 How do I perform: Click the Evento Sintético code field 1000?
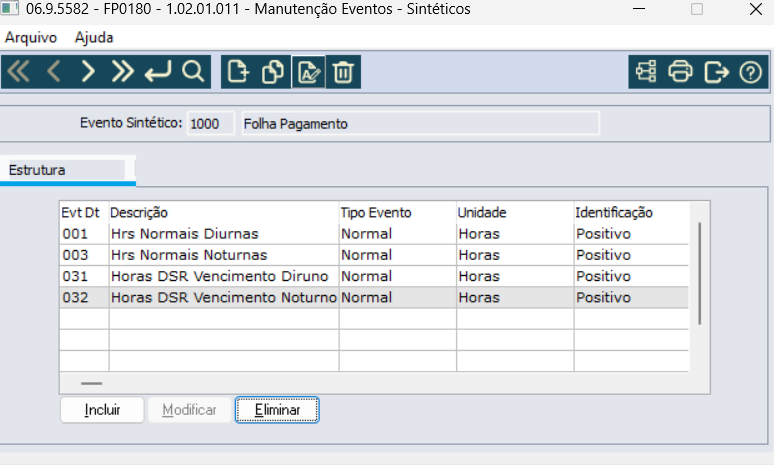click(x=210, y=123)
